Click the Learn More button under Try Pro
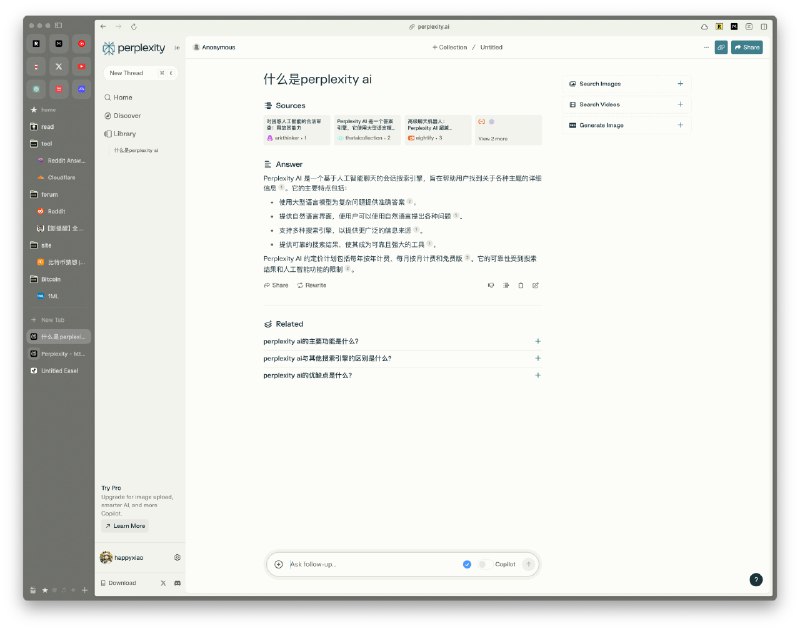This screenshot has height=631, width=800. coord(124,525)
